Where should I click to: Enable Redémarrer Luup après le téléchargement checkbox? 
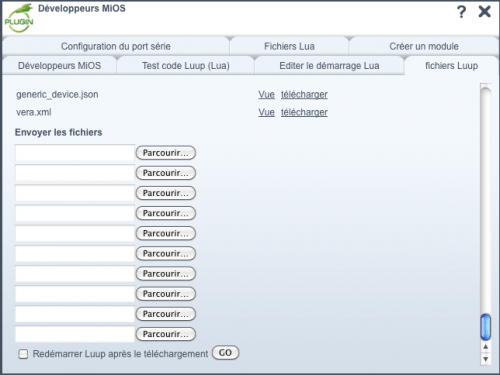tap(23, 354)
